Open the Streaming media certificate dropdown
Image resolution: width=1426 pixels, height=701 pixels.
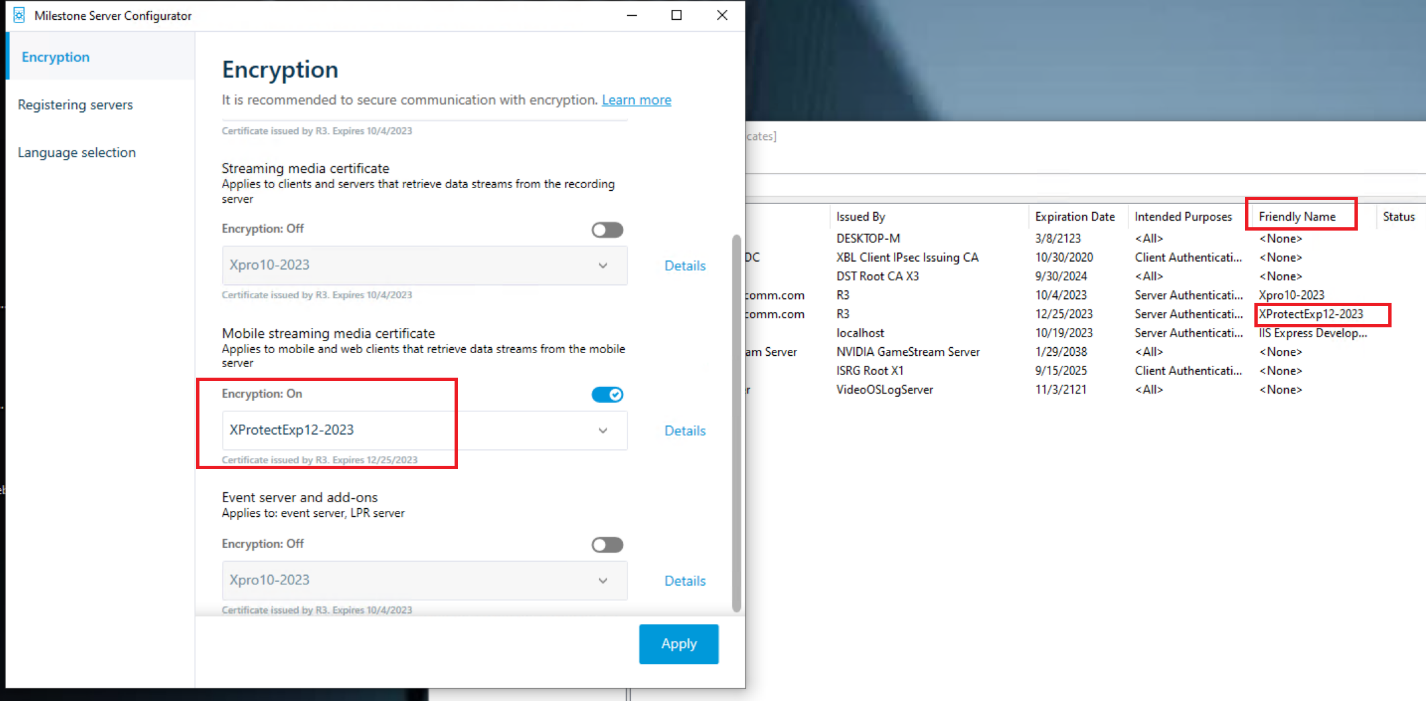pyautogui.click(x=603, y=265)
